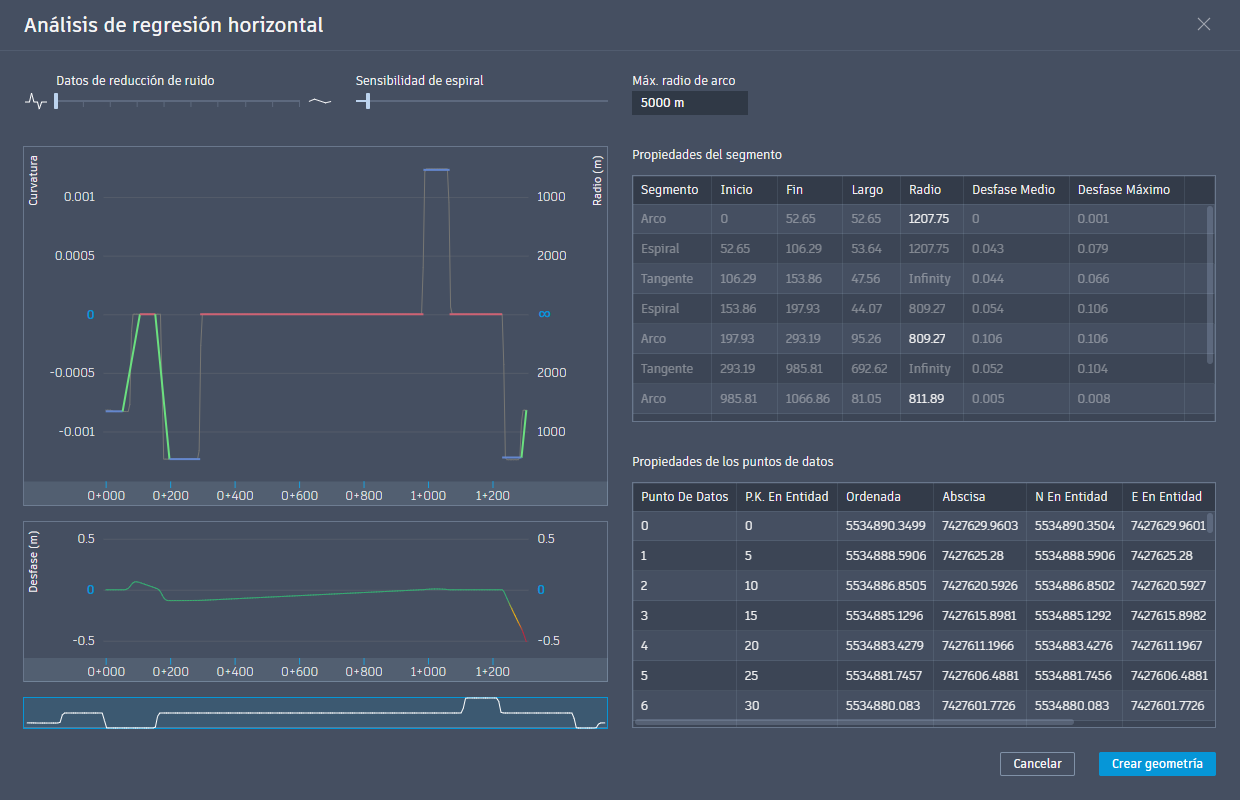Select data point row 0
This screenshot has height=800, width=1240.
(x=920, y=526)
